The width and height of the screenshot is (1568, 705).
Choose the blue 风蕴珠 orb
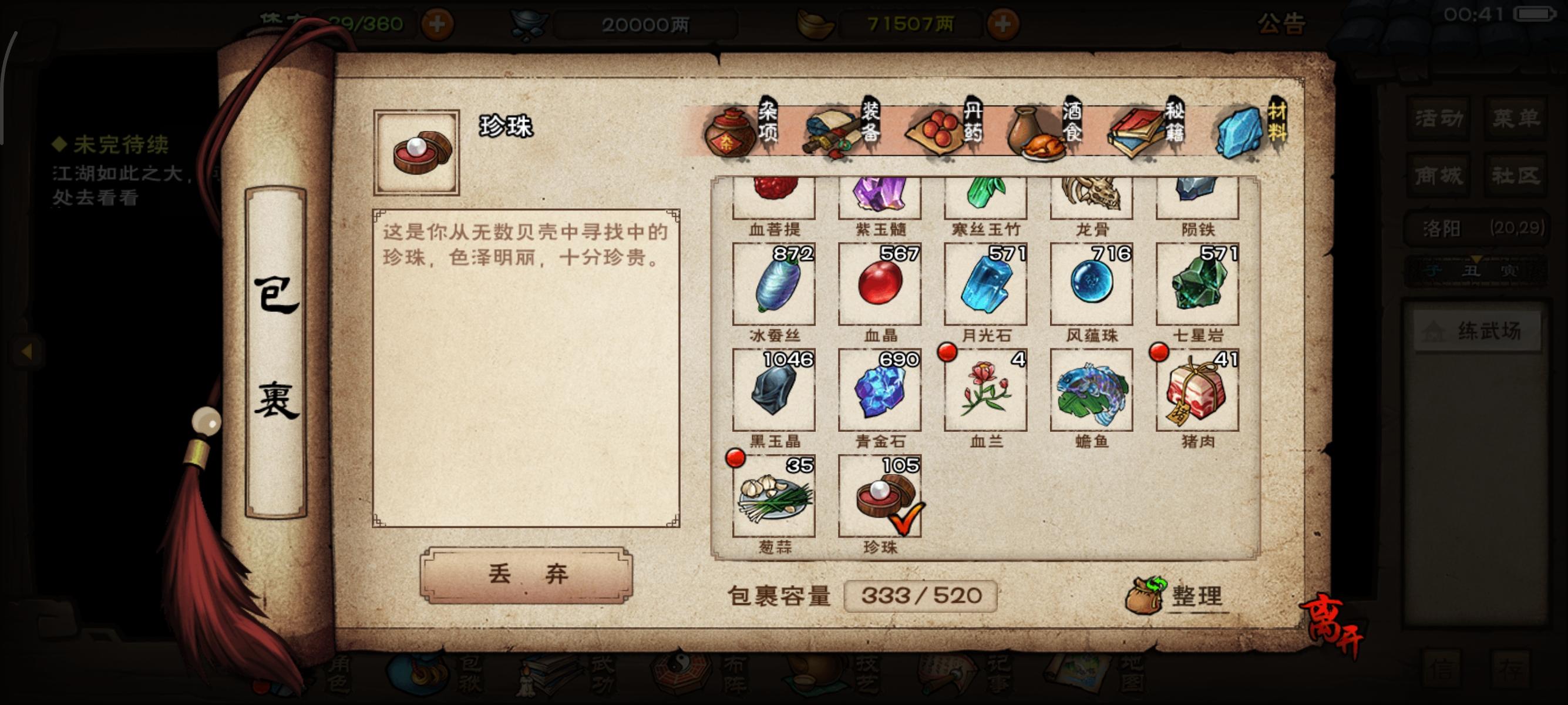tap(1091, 284)
